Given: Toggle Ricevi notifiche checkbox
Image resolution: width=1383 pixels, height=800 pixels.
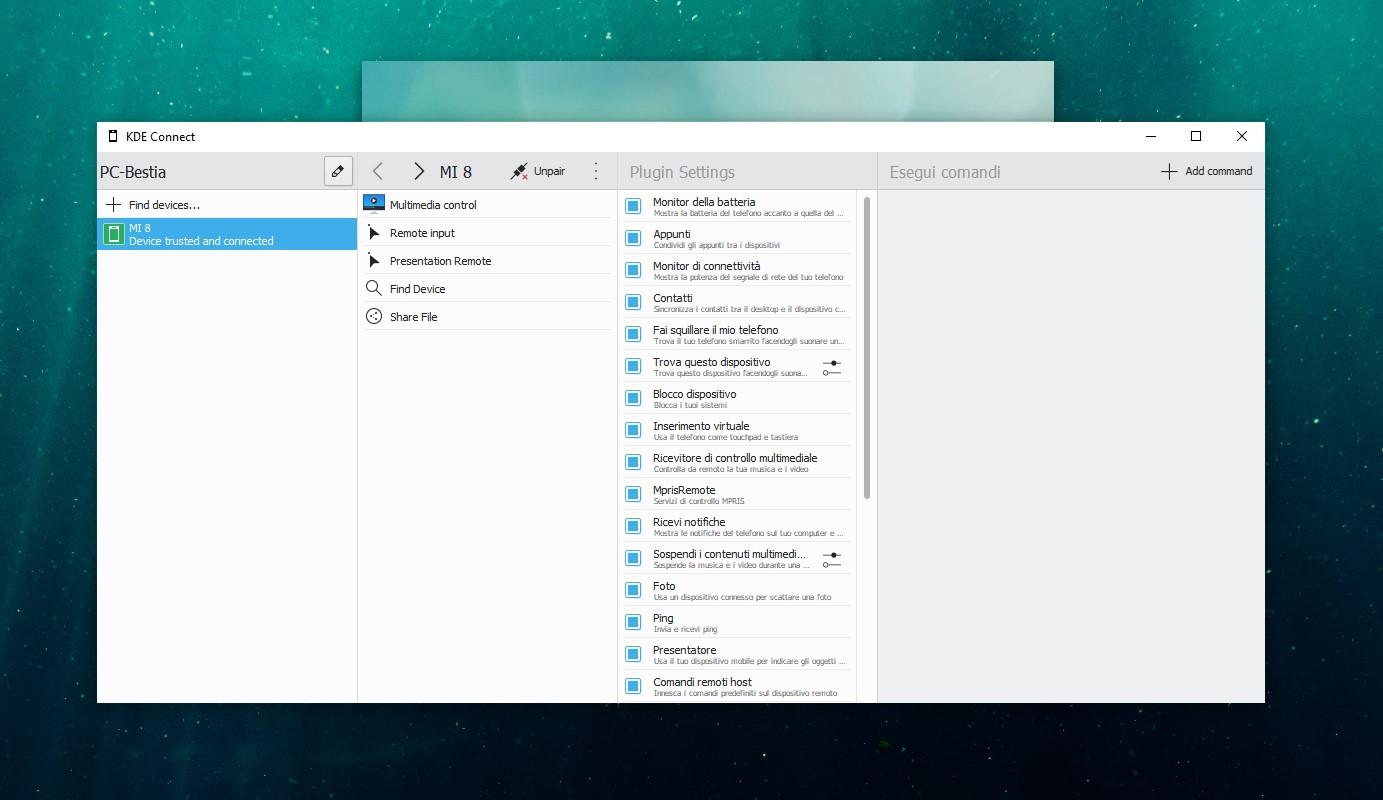Looking at the screenshot, I should point(633,526).
